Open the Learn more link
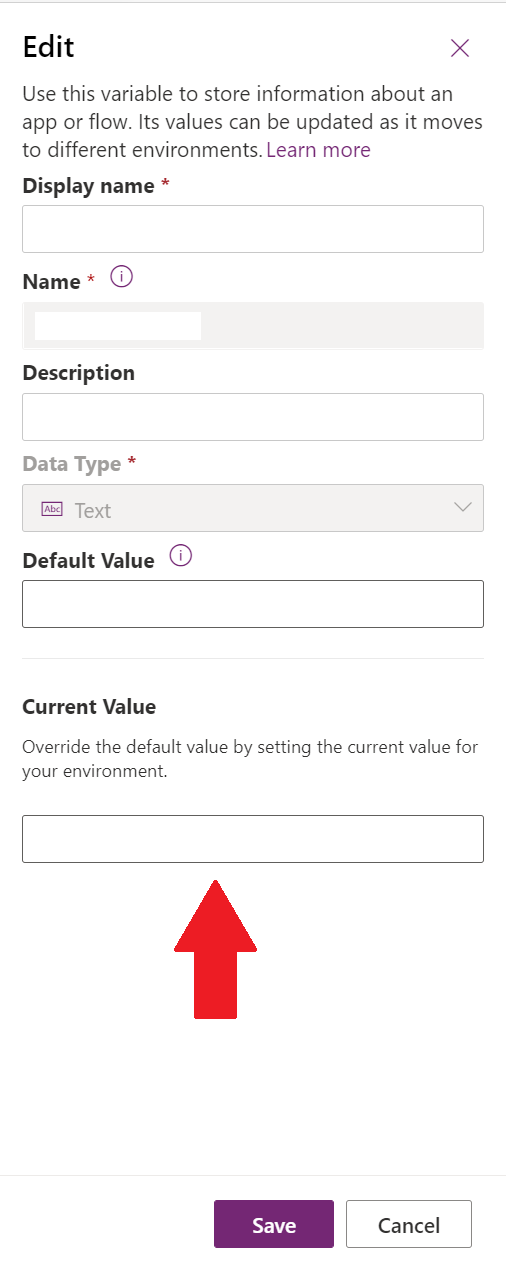Viewport: 506px width, 1275px height. 318,150
